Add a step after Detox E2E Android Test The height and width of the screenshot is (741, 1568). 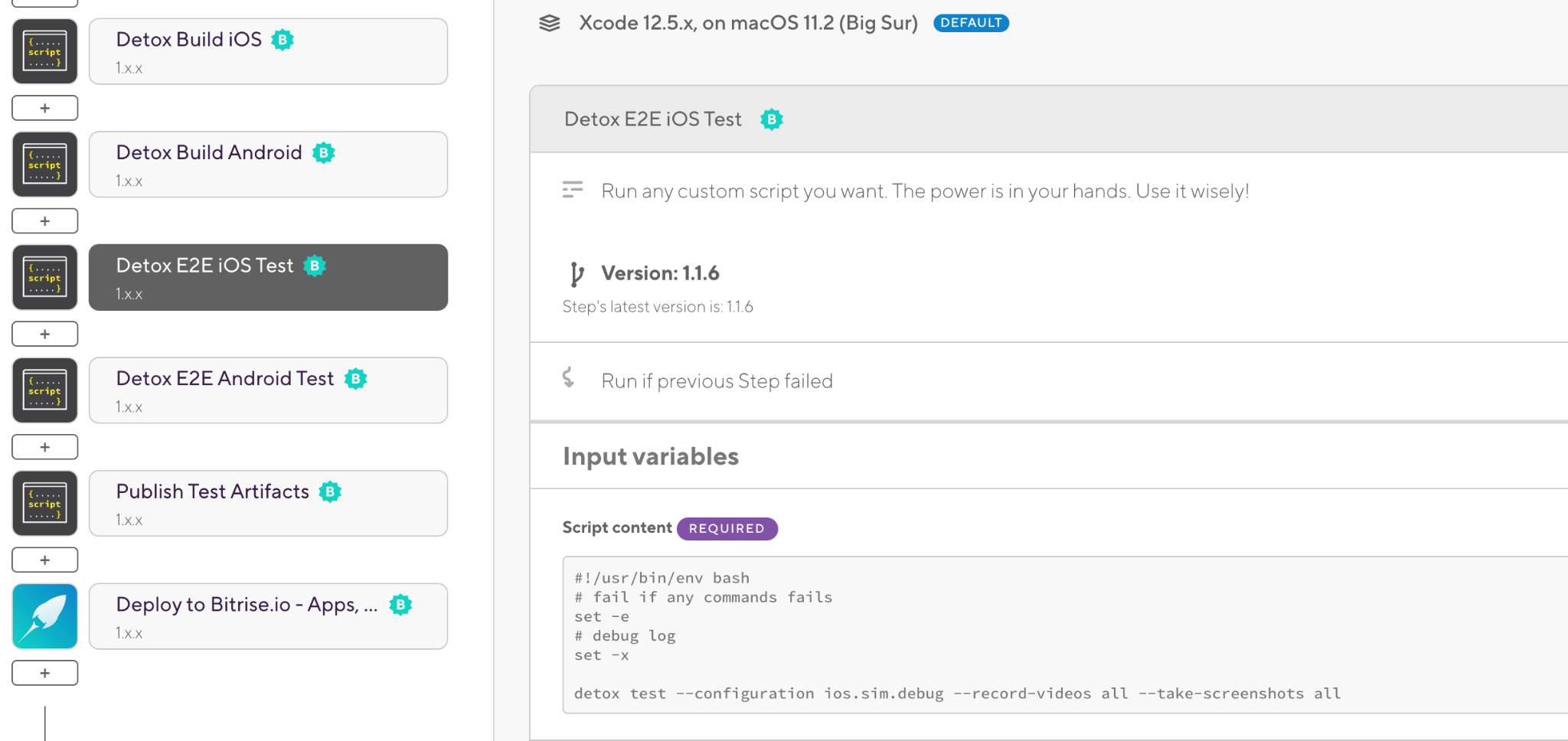tap(44, 447)
